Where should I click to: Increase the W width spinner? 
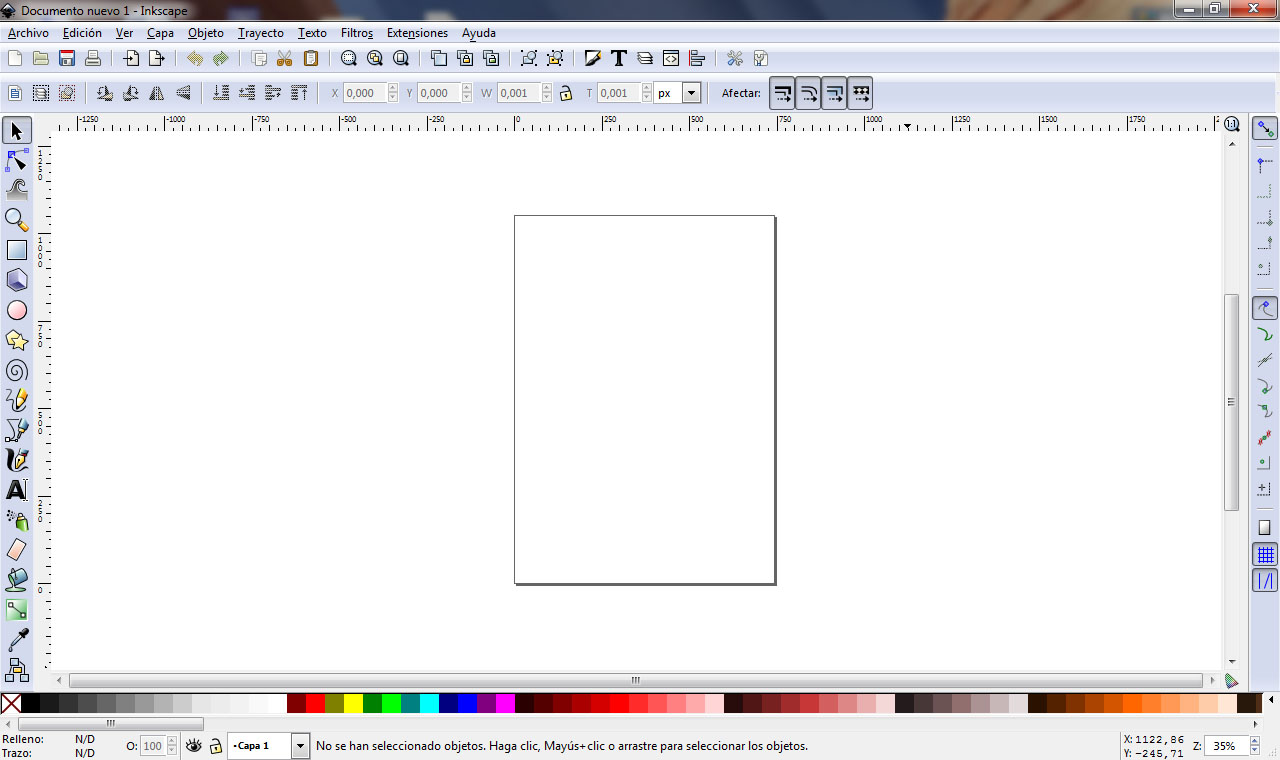547,88
